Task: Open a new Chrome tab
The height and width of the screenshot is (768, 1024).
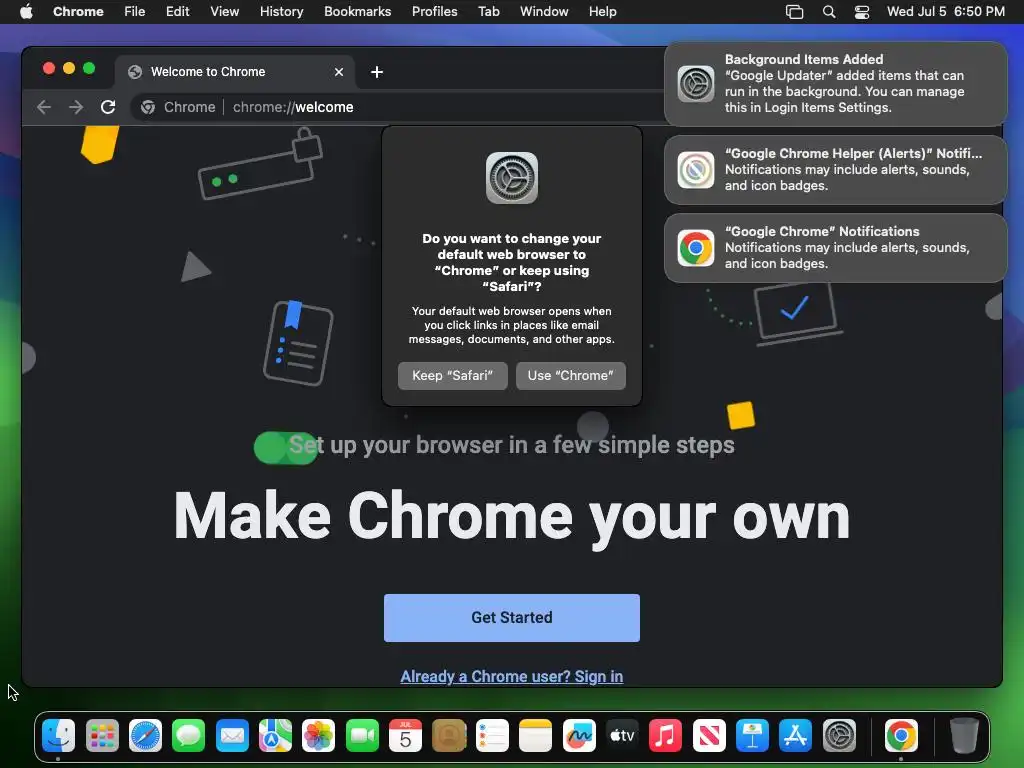Action: coord(377,72)
